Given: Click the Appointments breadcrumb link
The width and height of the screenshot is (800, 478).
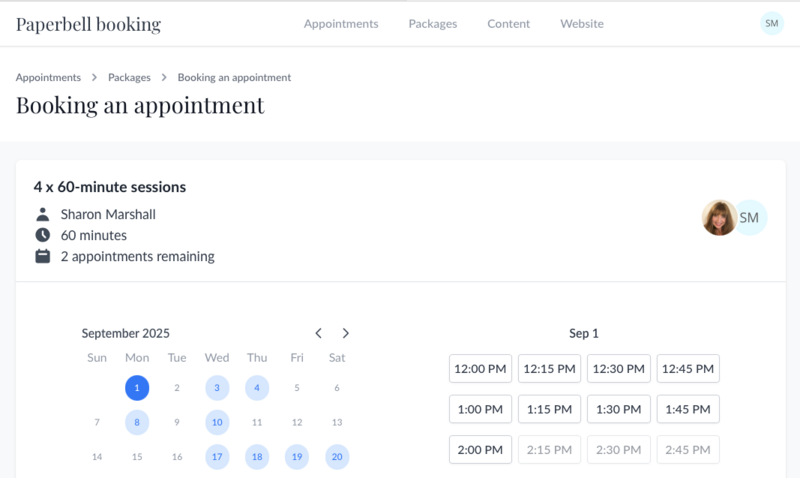Looking at the screenshot, I should (48, 77).
